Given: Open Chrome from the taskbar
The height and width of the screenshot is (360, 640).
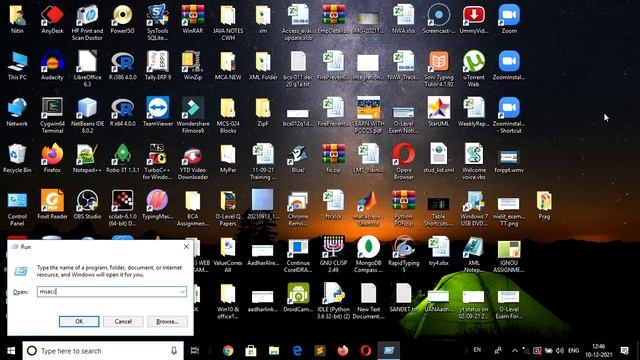Looking at the screenshot, I should [228, 351].
